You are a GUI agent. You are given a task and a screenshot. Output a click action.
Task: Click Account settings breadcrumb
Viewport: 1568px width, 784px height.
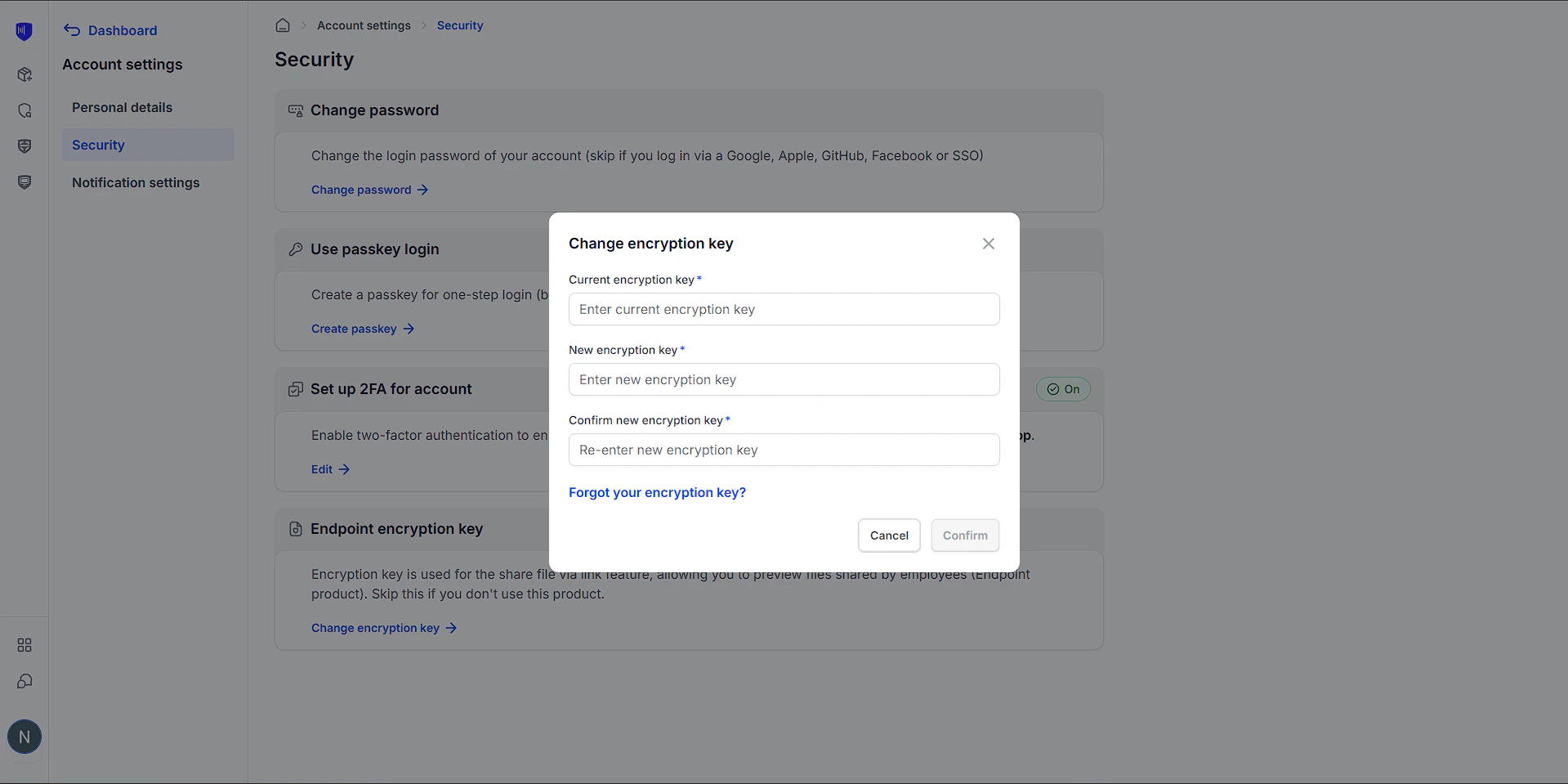364,25
